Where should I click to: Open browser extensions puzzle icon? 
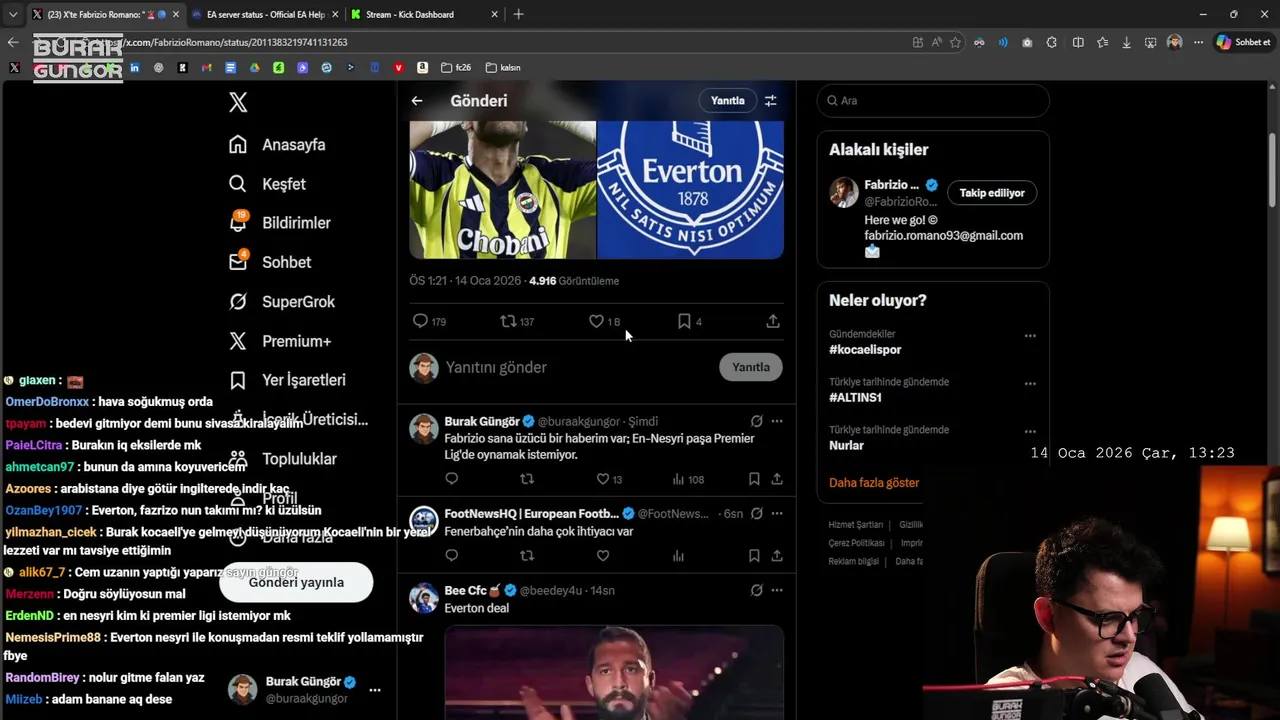1052,42
